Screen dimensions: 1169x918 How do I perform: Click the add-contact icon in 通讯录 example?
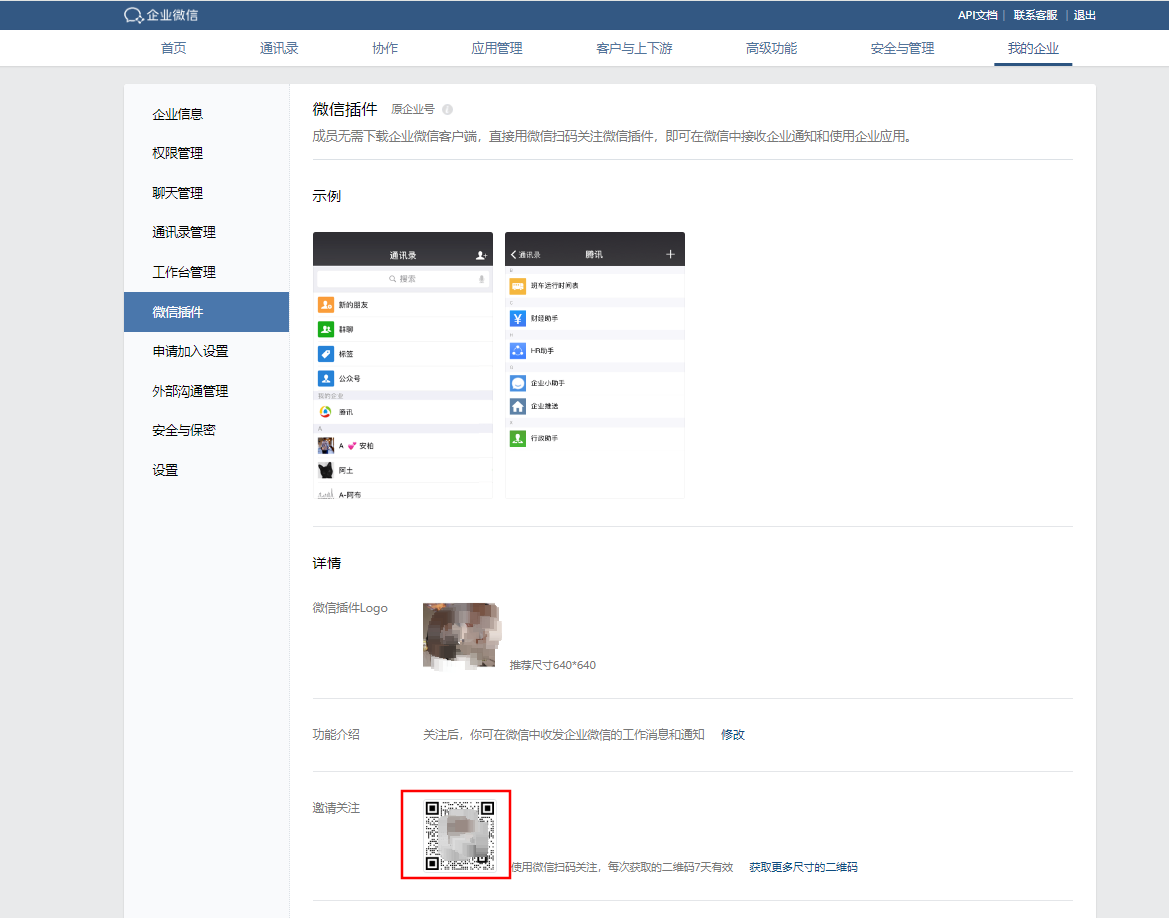click(481, 256)
